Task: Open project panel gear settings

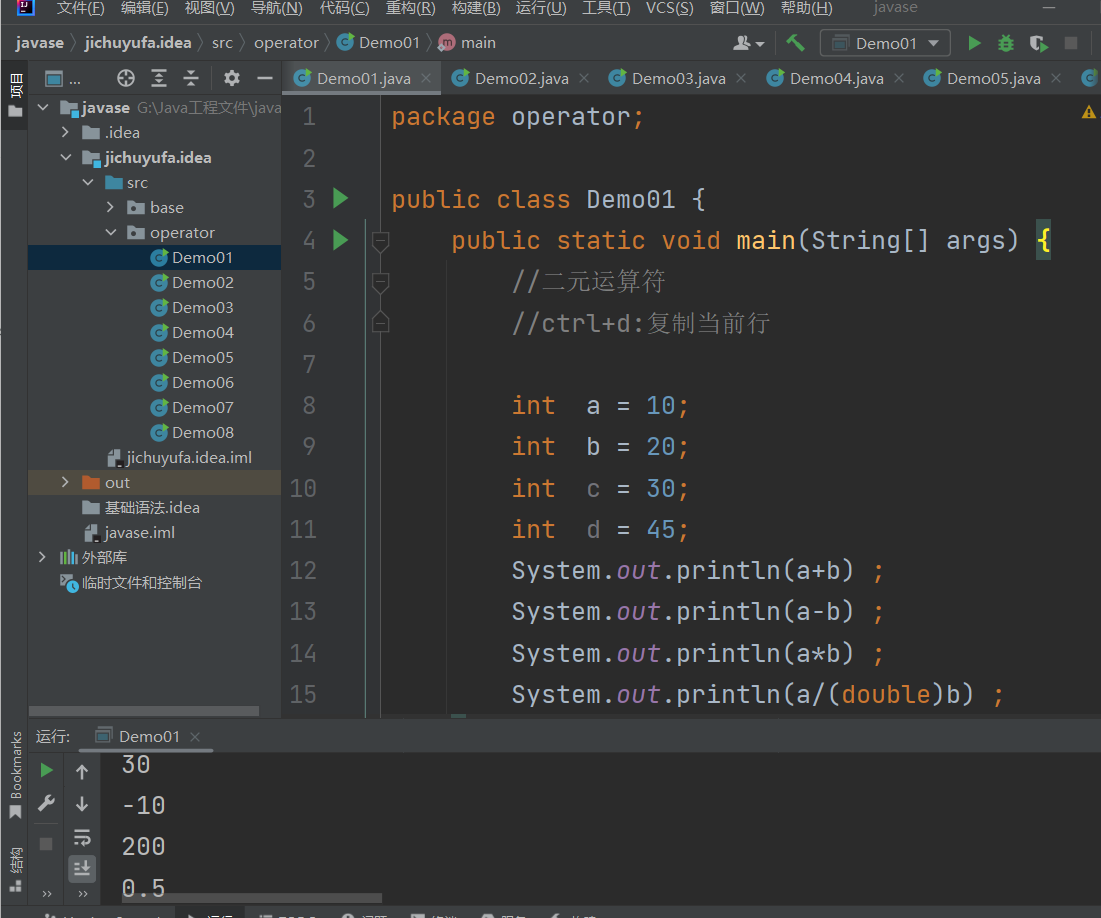Action: [232, 78]
